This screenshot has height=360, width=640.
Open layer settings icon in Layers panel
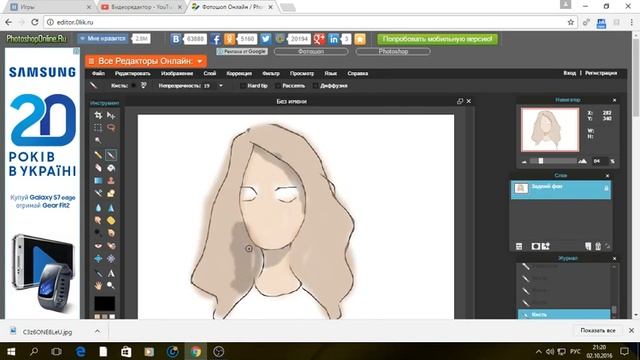coord(519,246)
